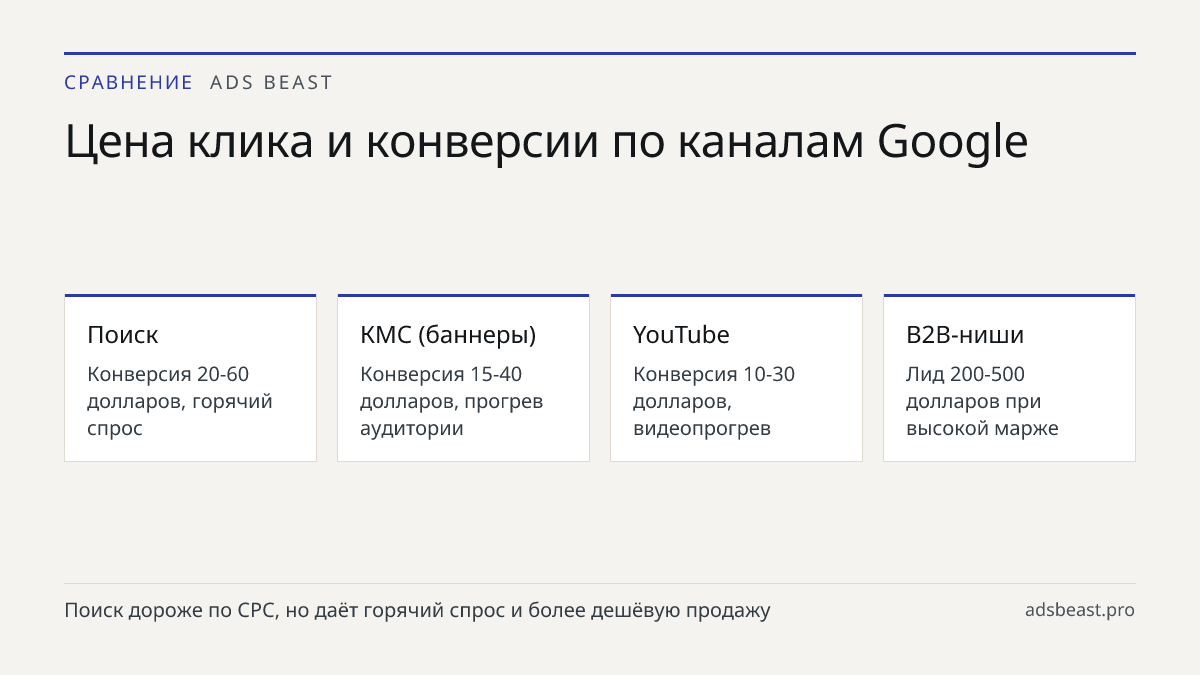The height and width of the screenshot is (675, 1200).
Task: Click the ADS BEAST brand text
Action: coord(271,83)
